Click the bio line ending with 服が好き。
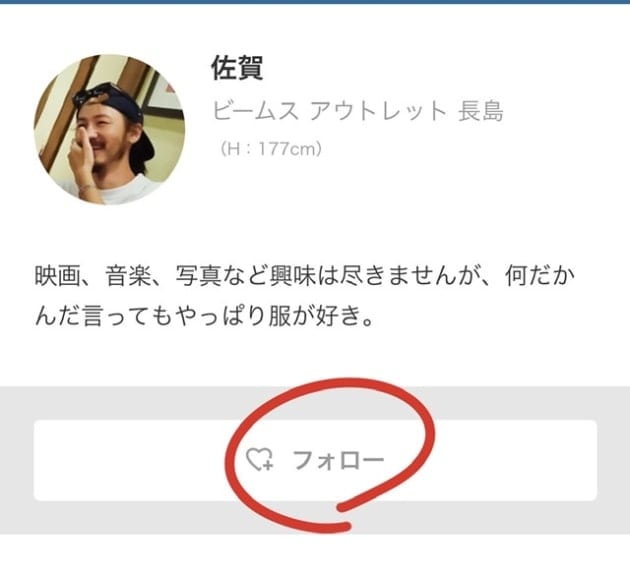 point(205,315)
